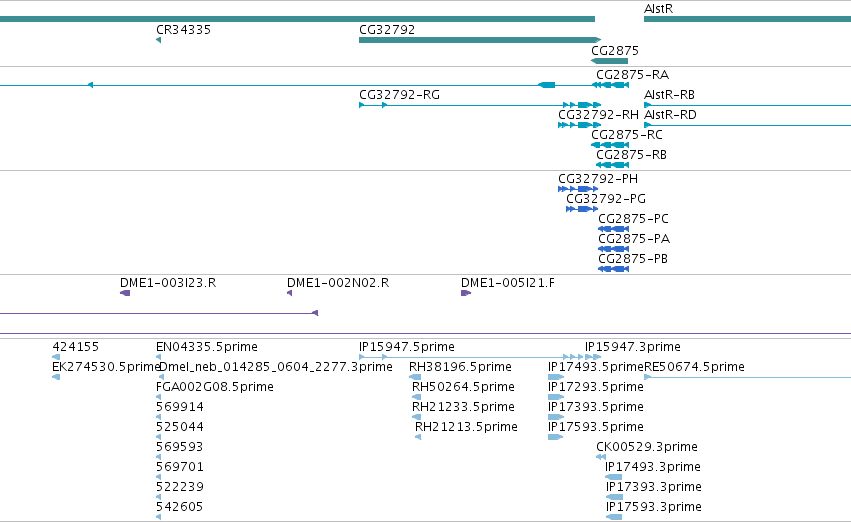The width and height of the screenshot is (851, 522).
Task: Click the 569701 feature label
Action: click(180, 467)
